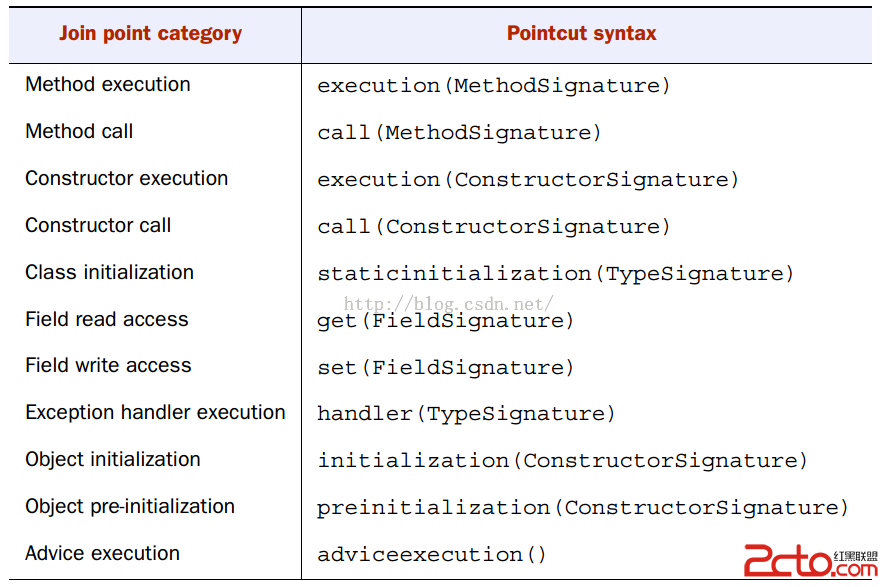Select the "Advice execution" row label
This screenshot has width=881, height=587.
tap(103, 554)
